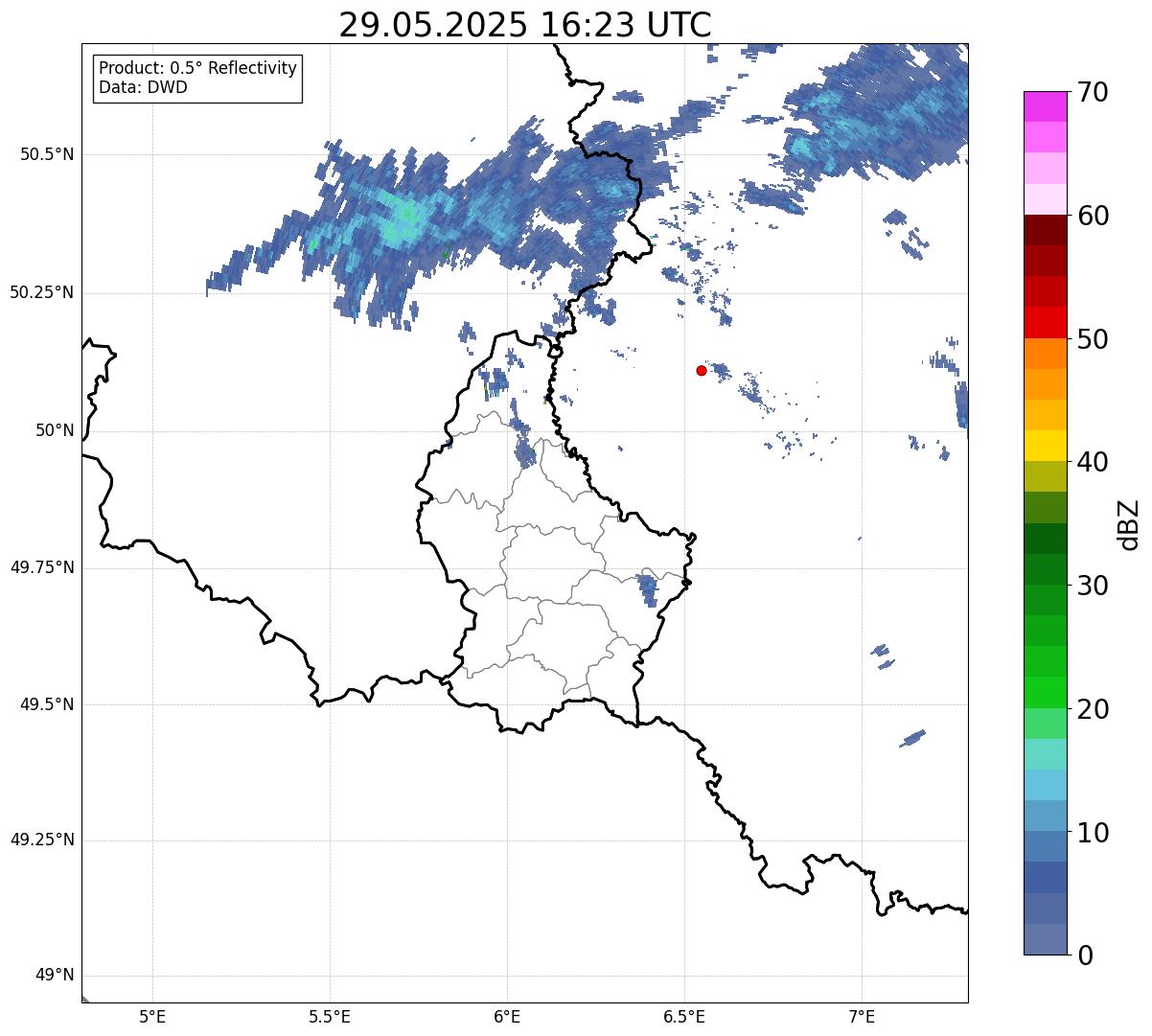Image resolution: width=1152 pixels, height=1036 pixels.
Task: Click the dark maroon colorbar segment below 60
Action: coord(1045,230)
